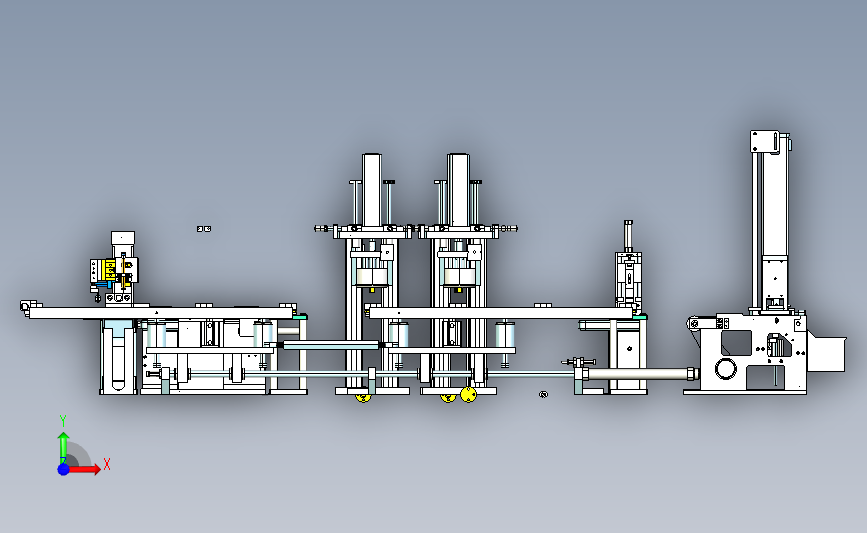Click the red X axis arrow of triad

(x=84, y=469)
